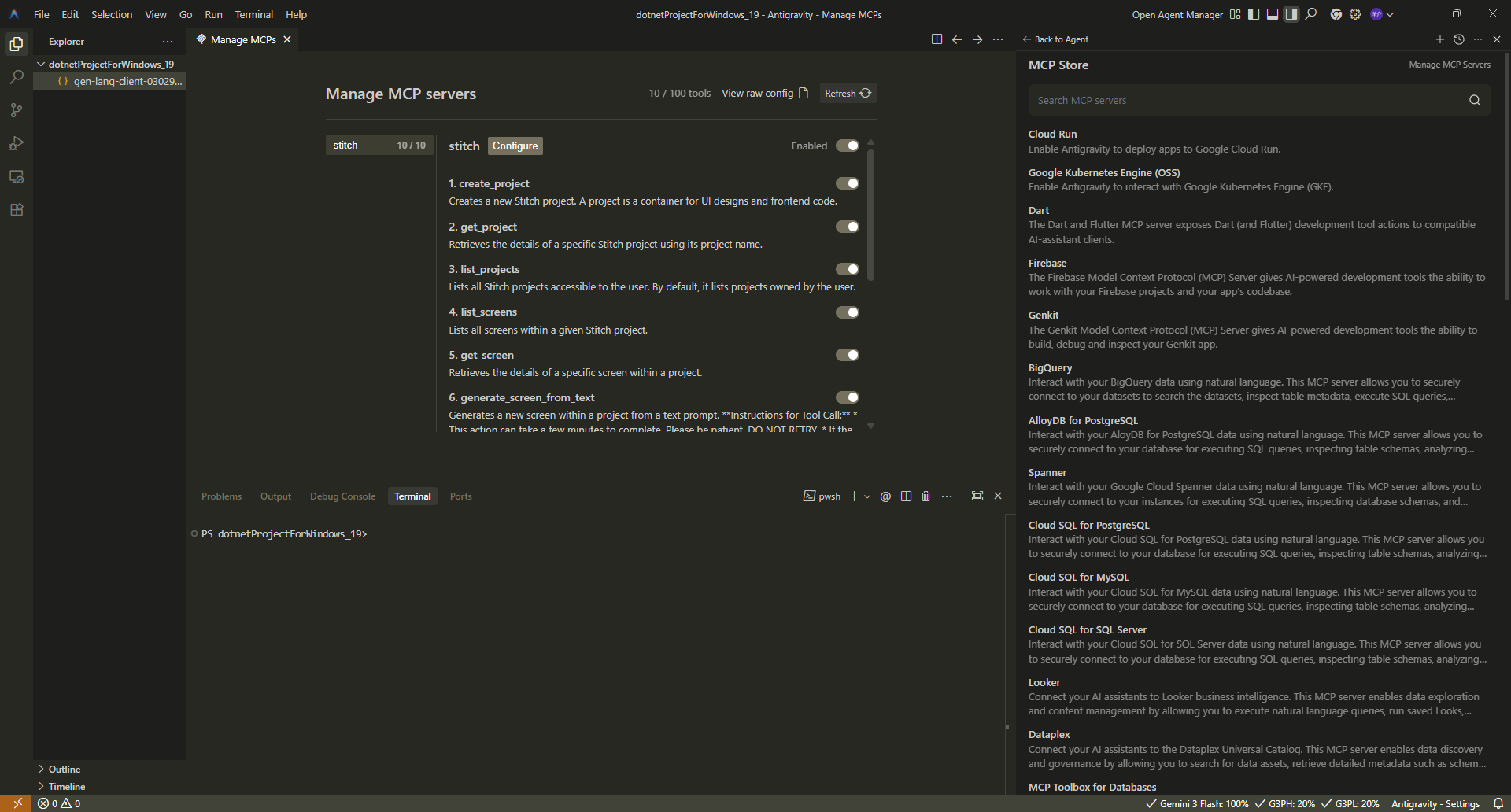Click the Search icon in activity bar
The image size is (1511, 812).
click(17, 77)
